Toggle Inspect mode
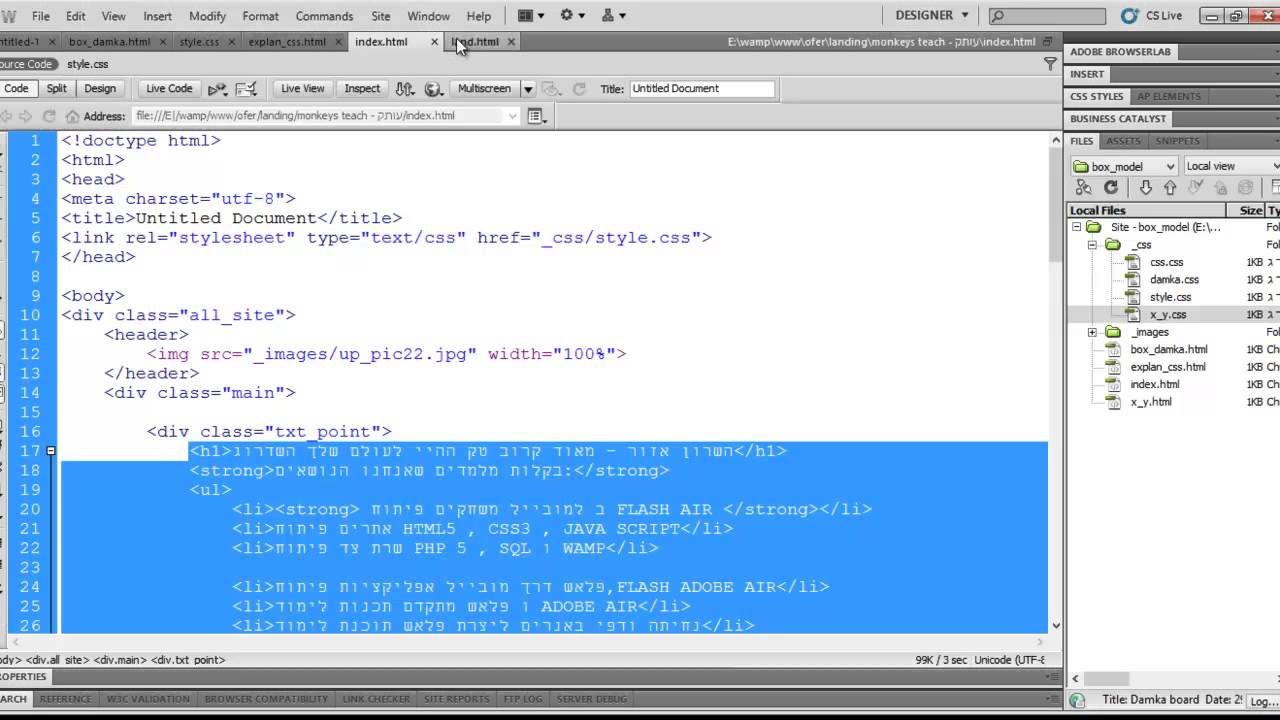Screen dimensions: 1280x720 coord(362,89)
